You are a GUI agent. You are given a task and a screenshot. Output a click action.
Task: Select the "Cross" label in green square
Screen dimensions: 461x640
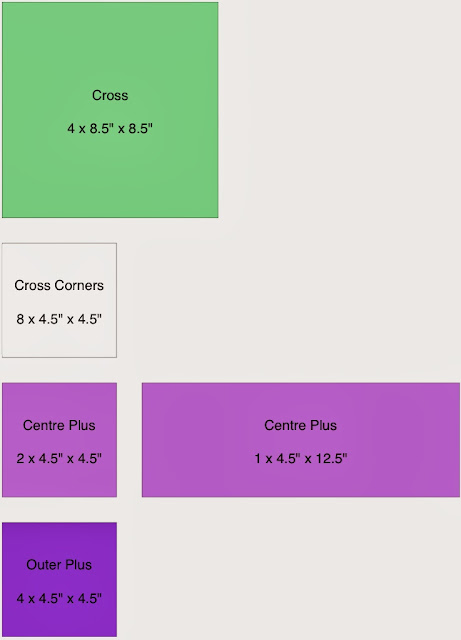point(110,95)
